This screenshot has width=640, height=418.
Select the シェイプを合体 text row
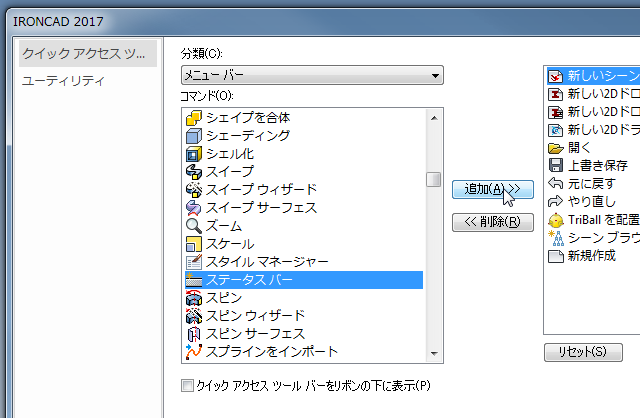click(x=248, y=118)
